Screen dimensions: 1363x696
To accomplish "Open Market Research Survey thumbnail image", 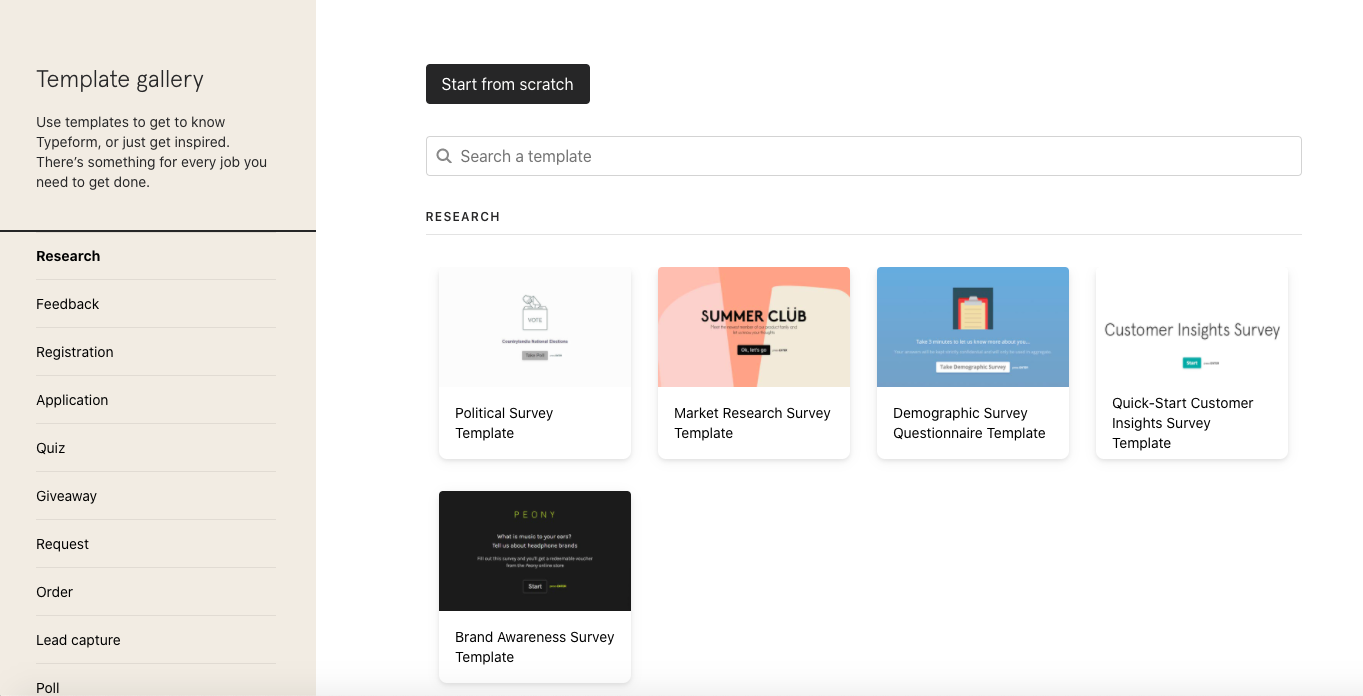I will click(x=754, y=327).
